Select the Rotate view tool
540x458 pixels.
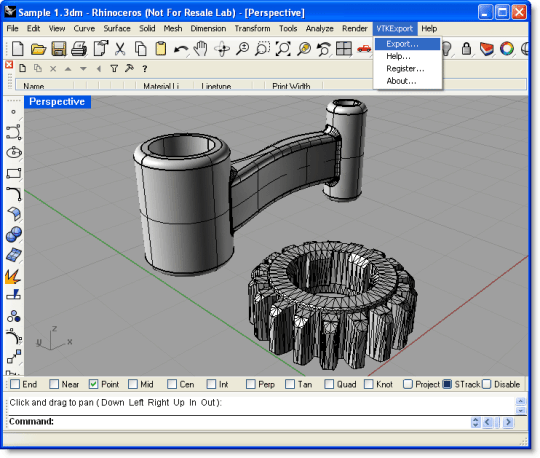coord(222,49)
